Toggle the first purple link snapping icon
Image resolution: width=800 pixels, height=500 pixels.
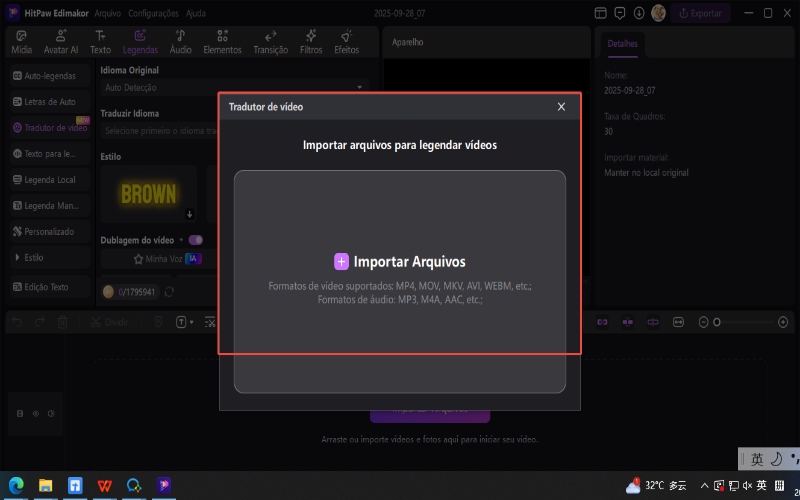pos(603,322)
